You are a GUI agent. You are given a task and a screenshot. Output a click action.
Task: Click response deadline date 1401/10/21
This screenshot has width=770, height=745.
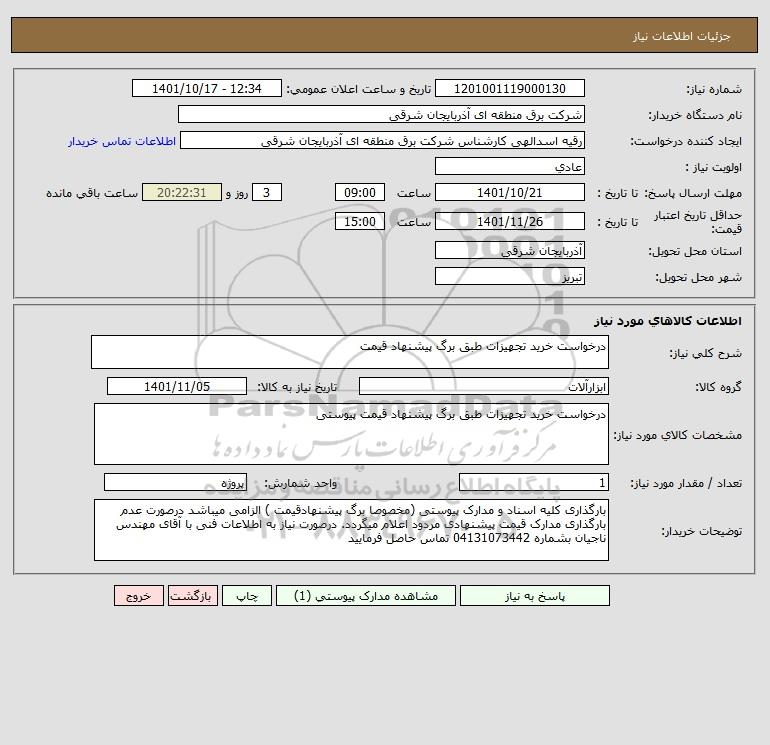click(510, 193)
